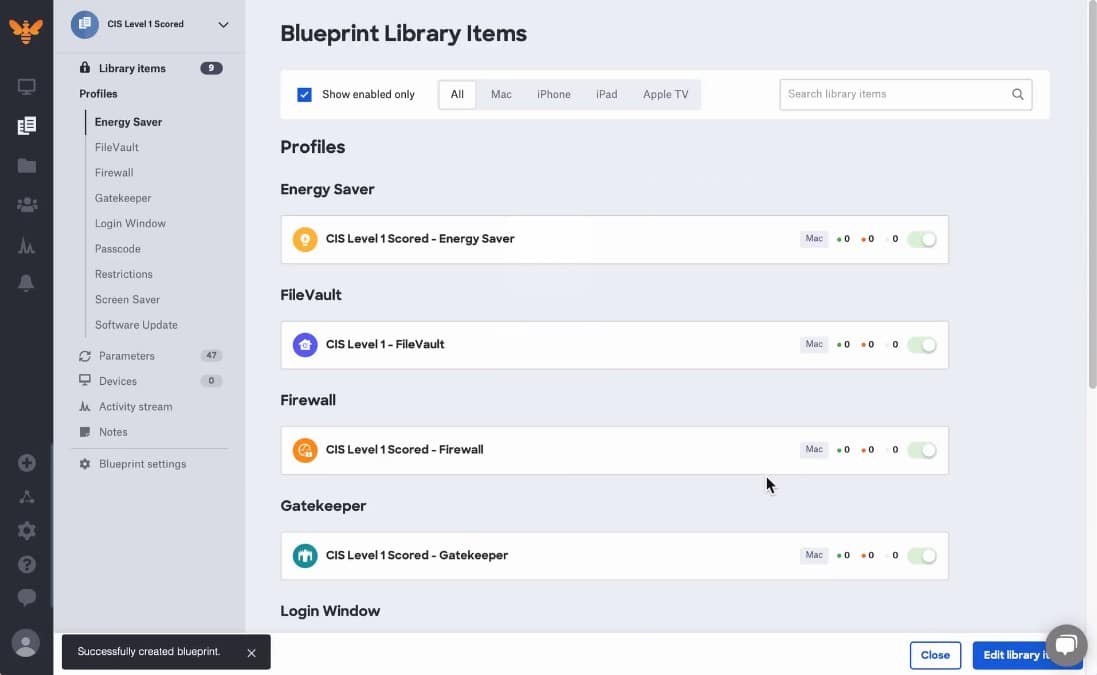Open Blueprints from the dark sidebar icon
This screenshot has height=675, width=1097.
point(27,126)
